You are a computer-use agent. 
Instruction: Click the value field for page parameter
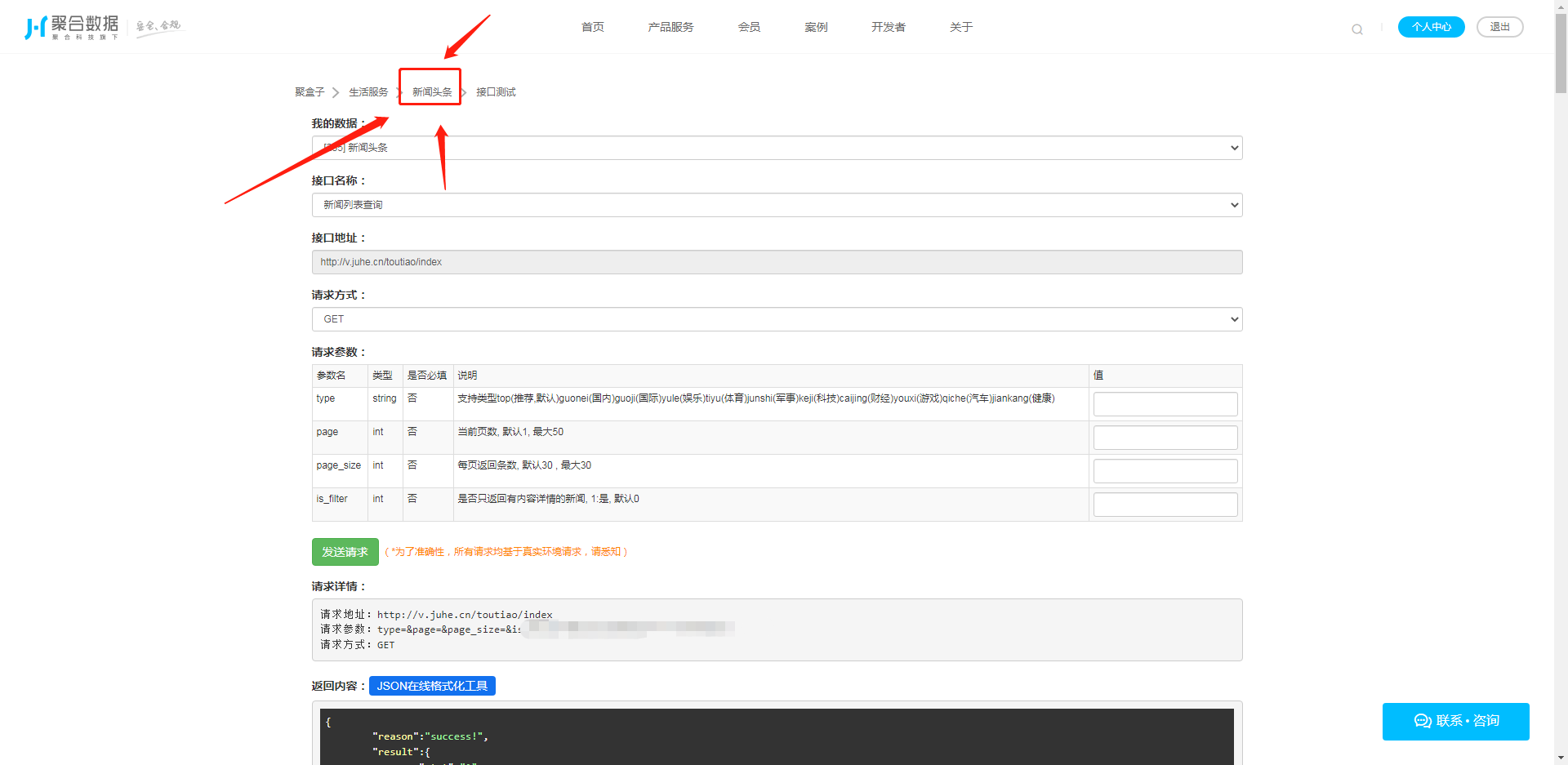1165,438
